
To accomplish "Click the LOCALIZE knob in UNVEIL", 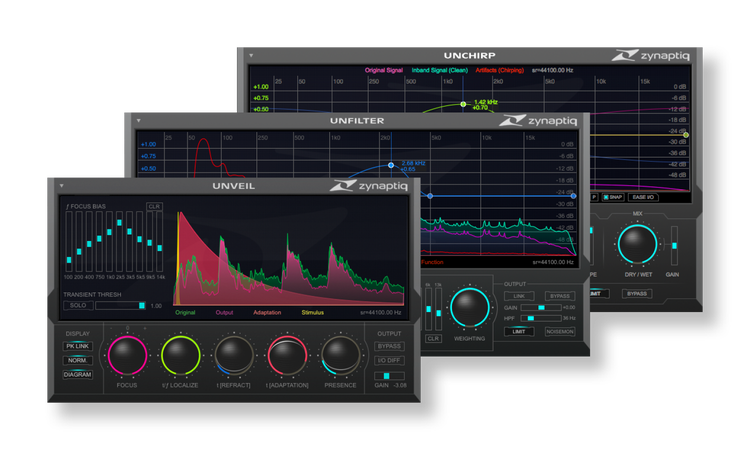I will [180, 355].
